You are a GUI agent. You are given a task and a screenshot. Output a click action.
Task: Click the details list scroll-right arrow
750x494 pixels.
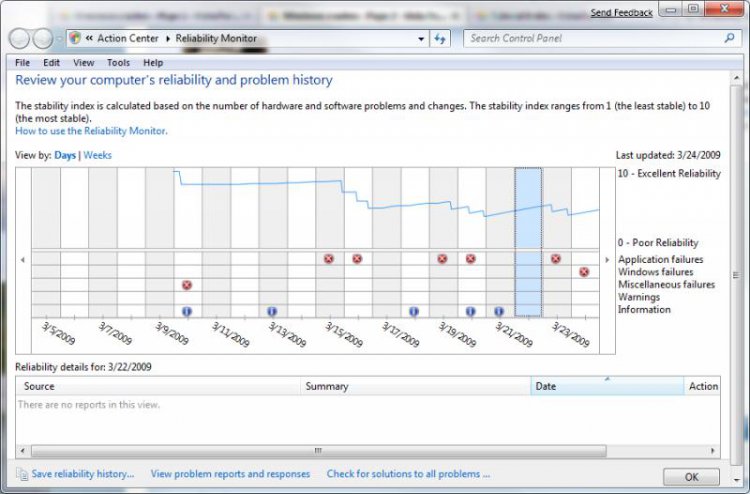click(x=713, y=451)
